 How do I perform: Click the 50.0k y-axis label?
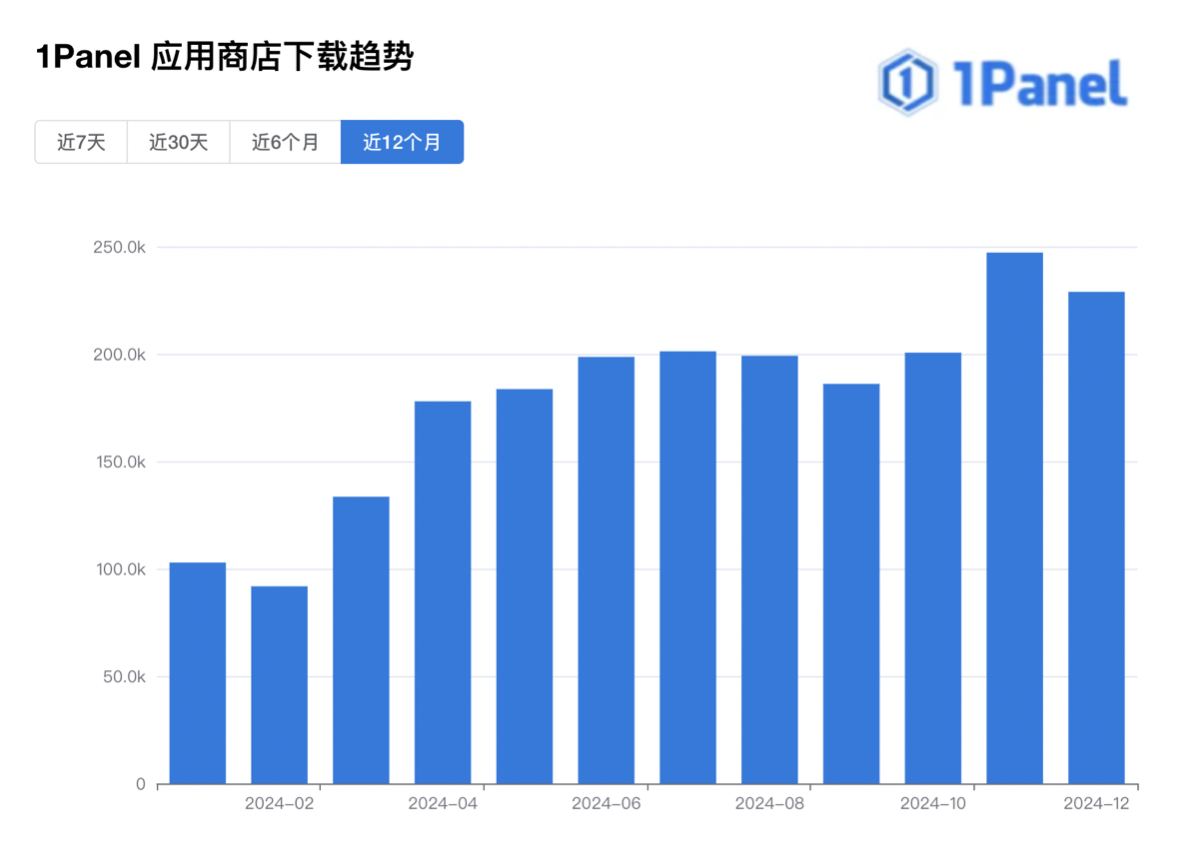click(x=124, y=676)
